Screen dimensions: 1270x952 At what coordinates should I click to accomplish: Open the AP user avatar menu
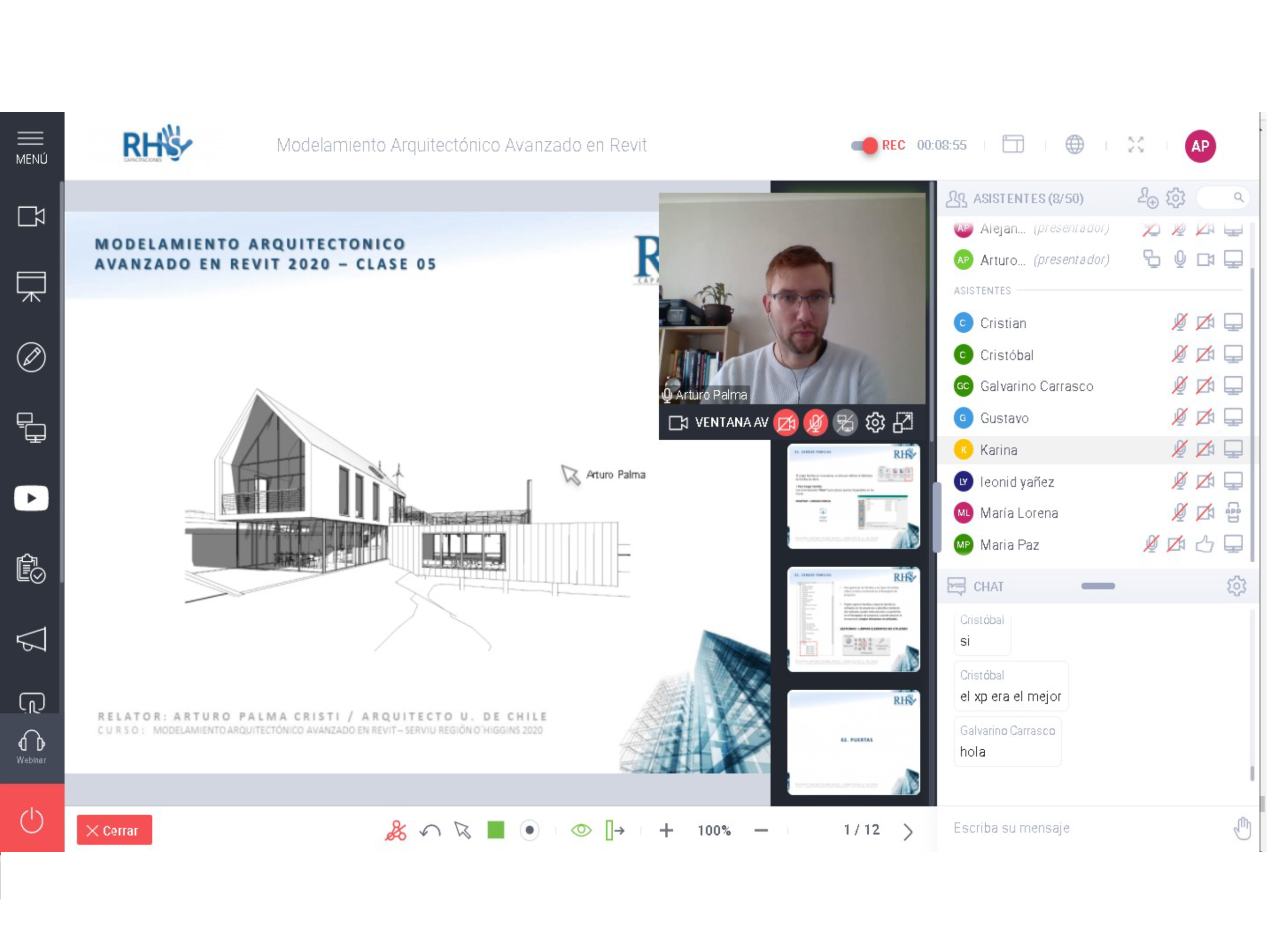pos(1201,146)
